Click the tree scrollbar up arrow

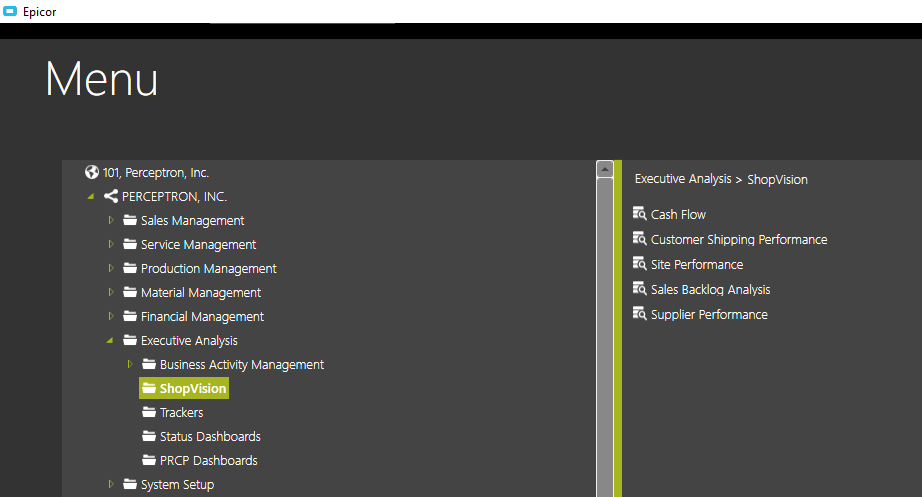(x=604, y=169)
